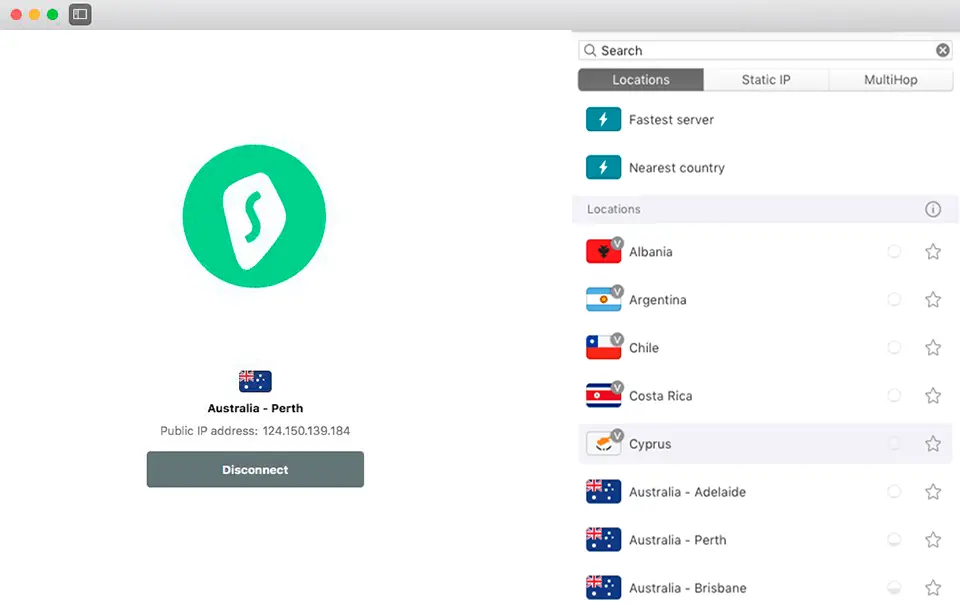Click the connected Australia flag above Disconnect

(255, 381)
